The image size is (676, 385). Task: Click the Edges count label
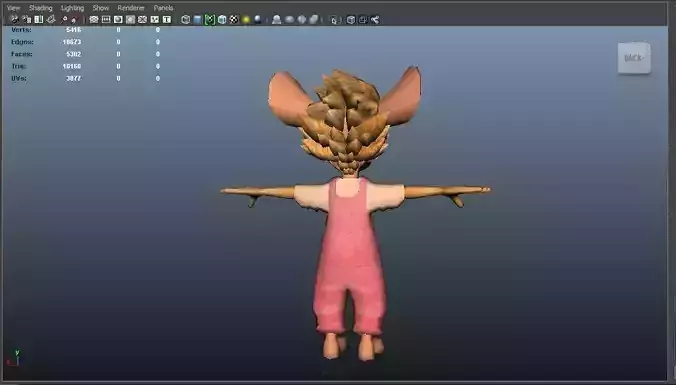[22, 42]
